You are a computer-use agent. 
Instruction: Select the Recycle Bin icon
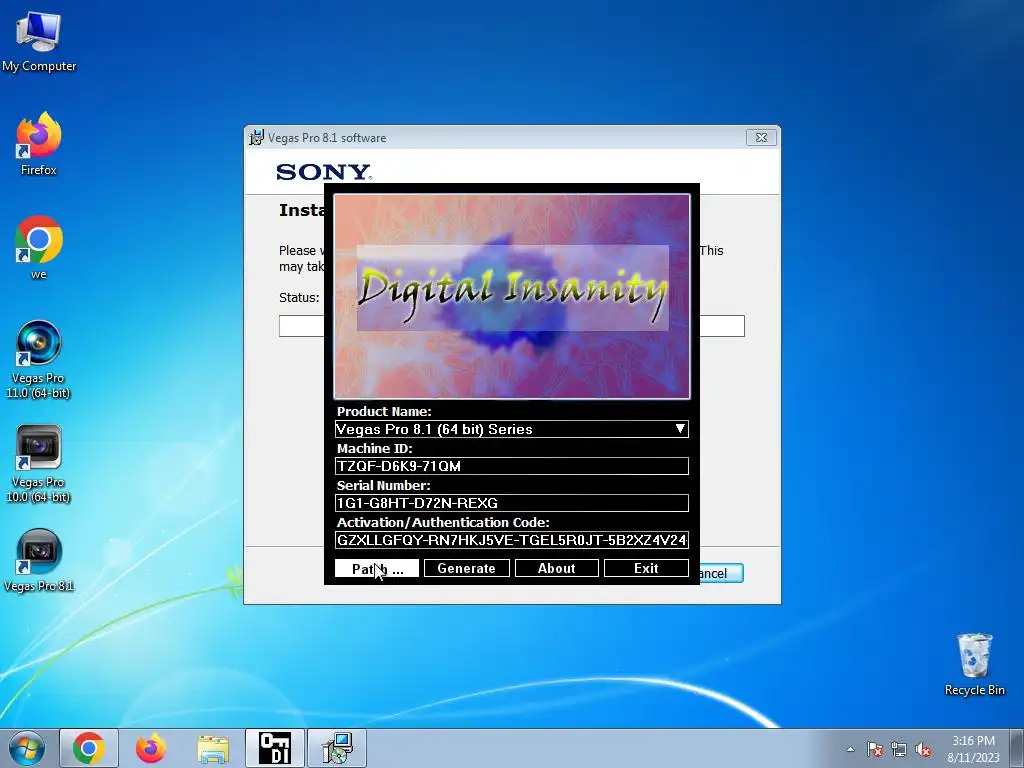tap(974, 664)
